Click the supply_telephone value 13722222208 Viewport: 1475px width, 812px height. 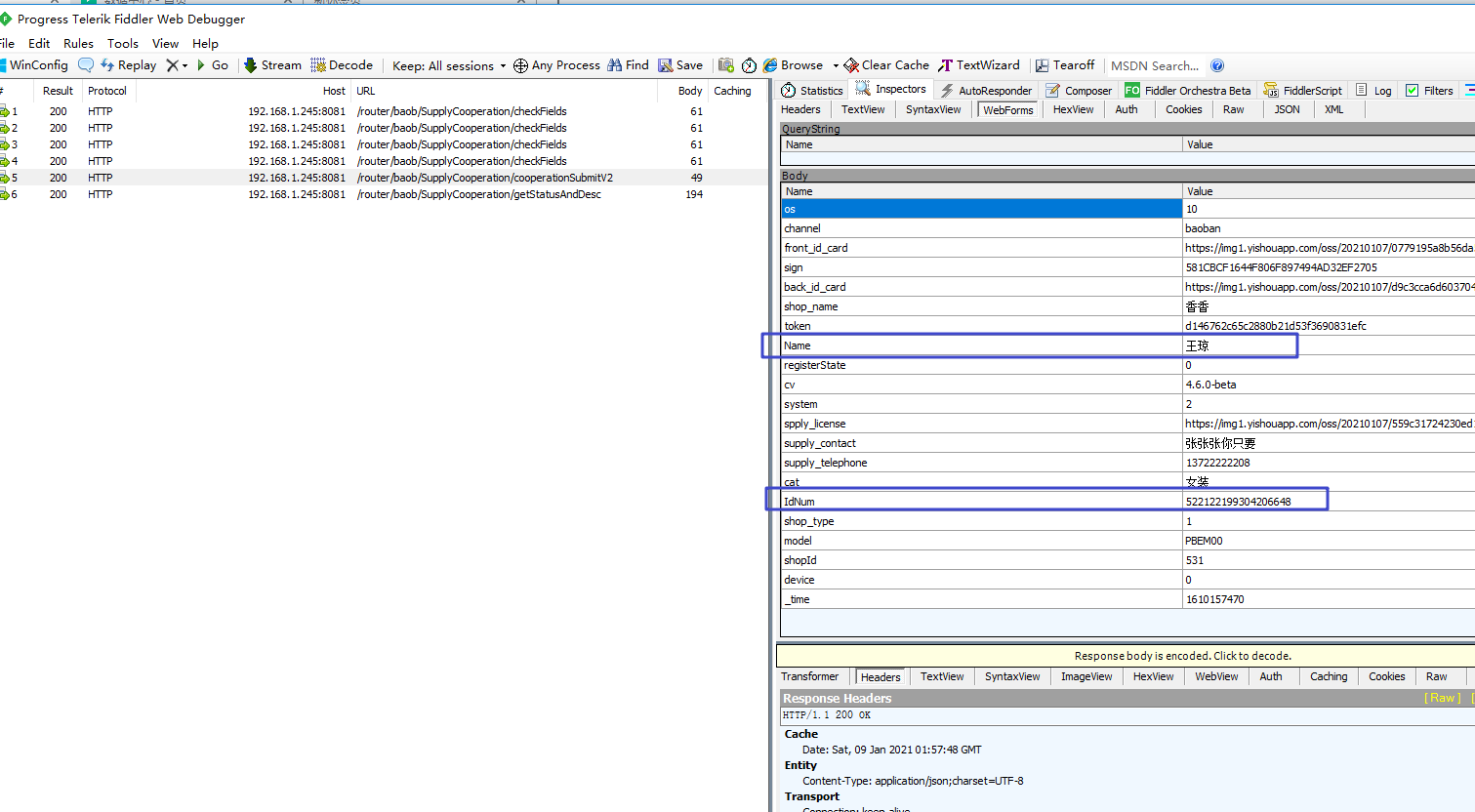[1217, 463]
